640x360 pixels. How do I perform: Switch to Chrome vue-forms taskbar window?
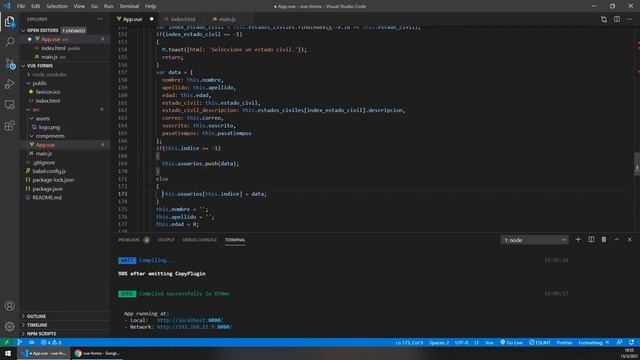(97, 353)
